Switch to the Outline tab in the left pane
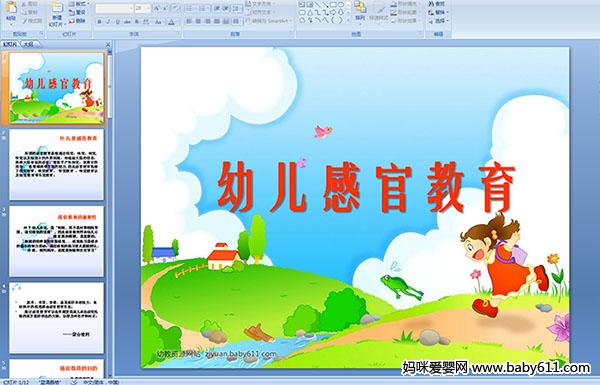Viewport: 600px width, 385px height. [28, 44]
